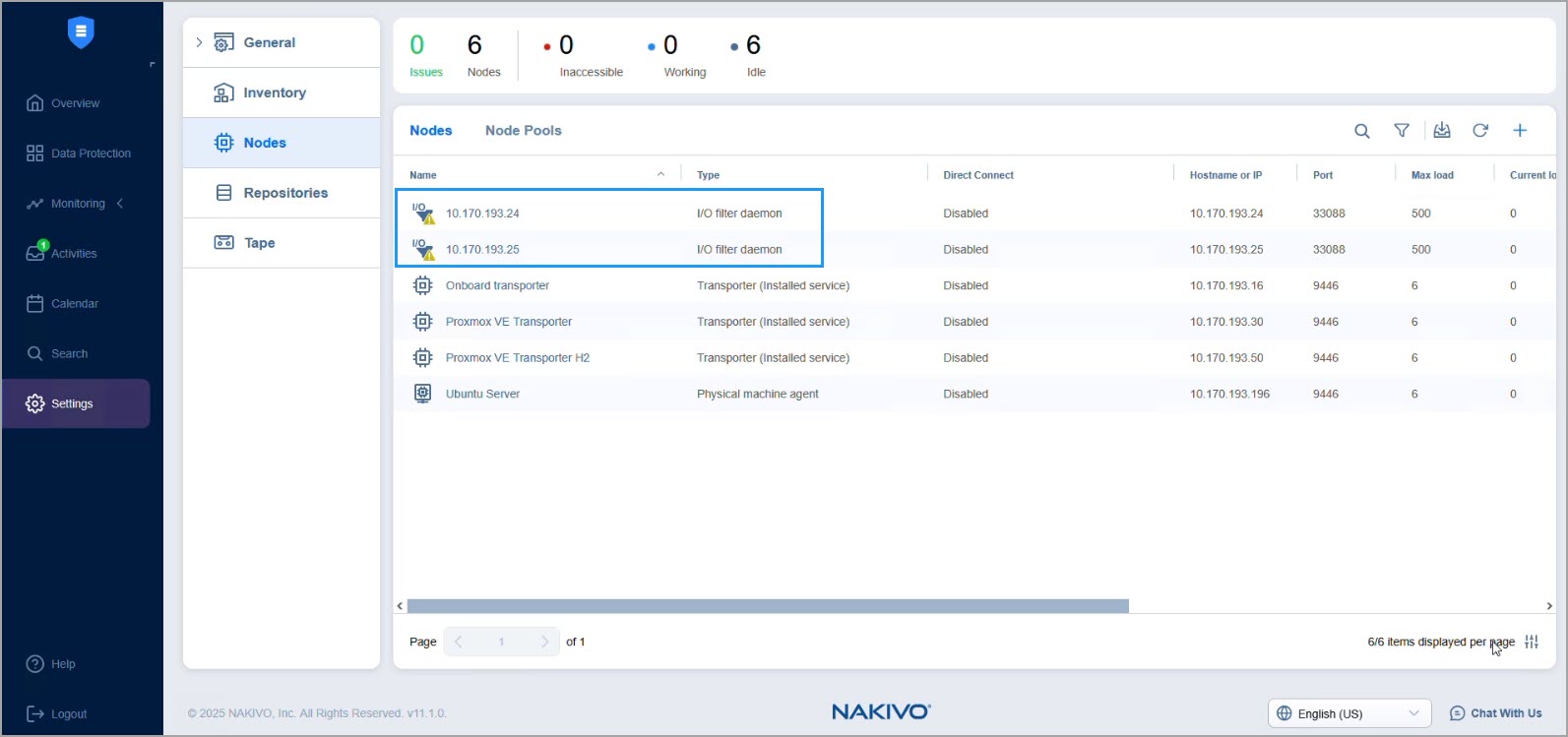Sort by Port column header
The height and width of the screenshot is (737, 1568).
click(x=1323, y=175)
